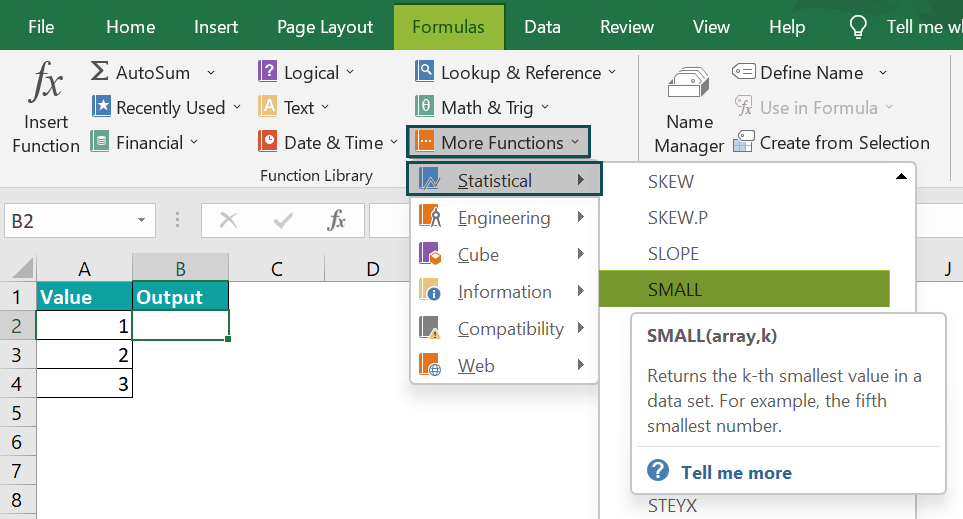Click the Financial functions icon

pyautogui.click(x=100, y=141)
